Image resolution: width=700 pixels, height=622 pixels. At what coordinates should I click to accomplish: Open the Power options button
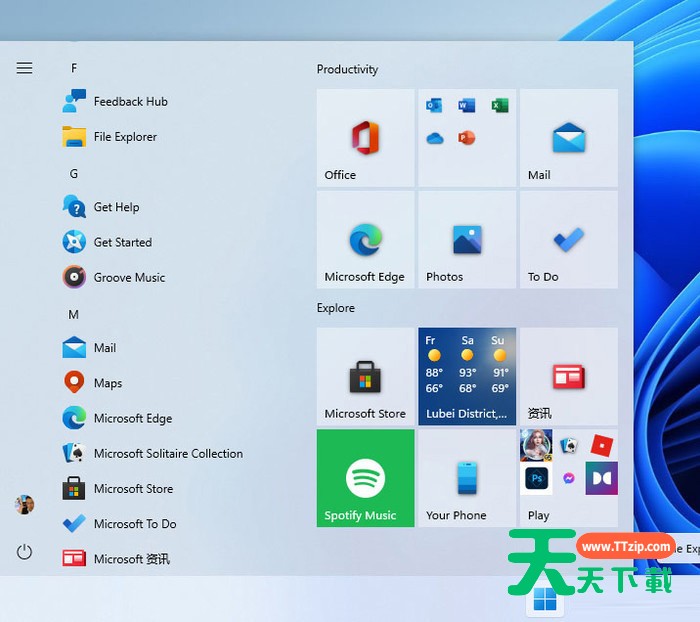24,552
